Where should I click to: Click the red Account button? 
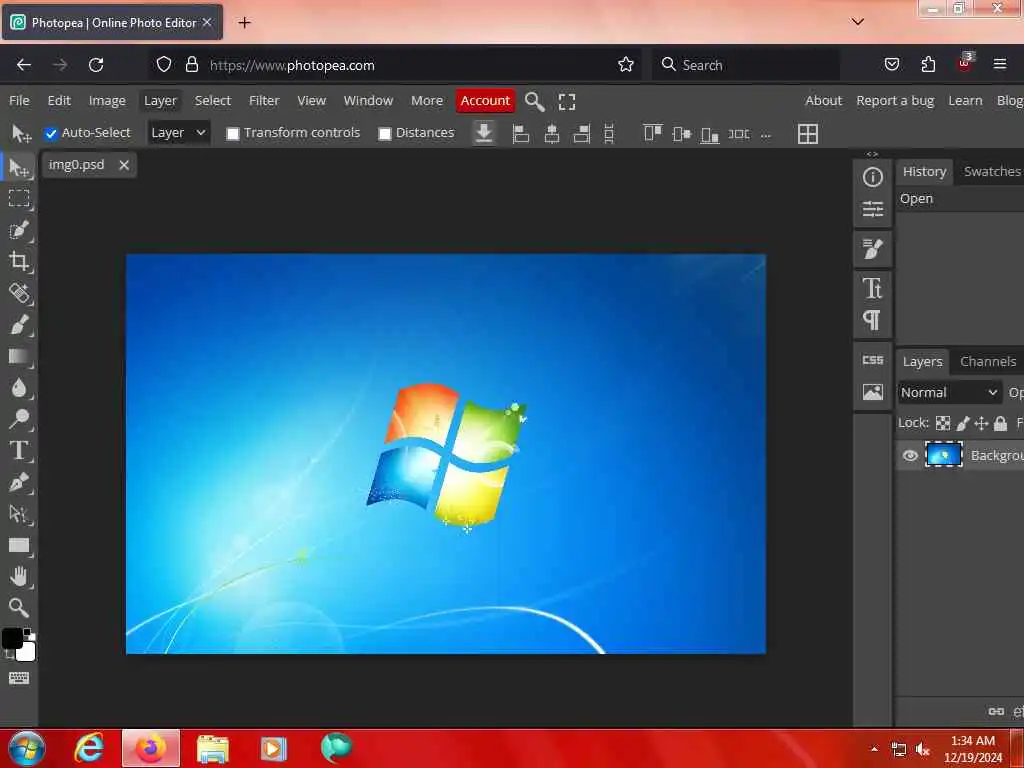[x=485, y=101]
